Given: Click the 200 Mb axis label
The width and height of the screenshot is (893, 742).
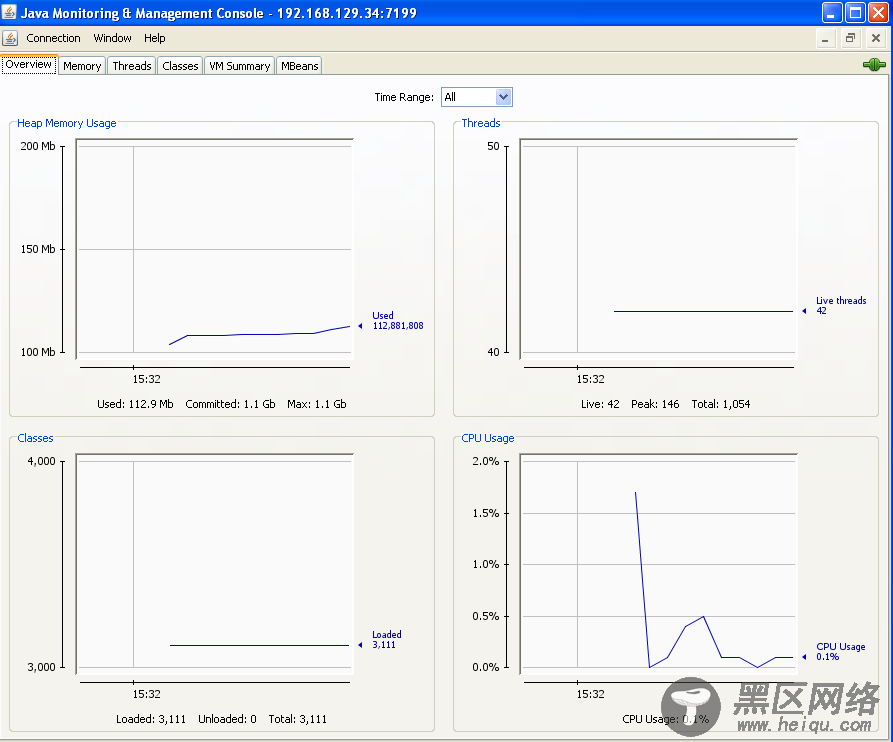Looking at the screenshot, I should [x=38, y=146].
